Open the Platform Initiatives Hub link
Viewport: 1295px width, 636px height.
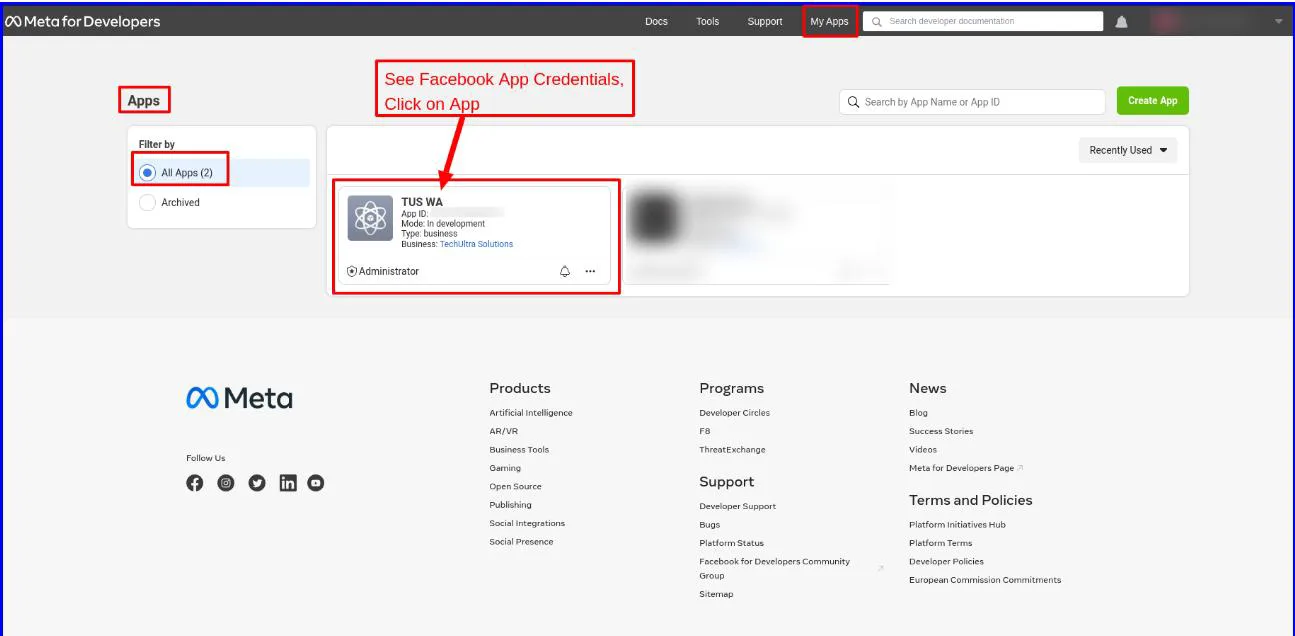tap(957, 525)
